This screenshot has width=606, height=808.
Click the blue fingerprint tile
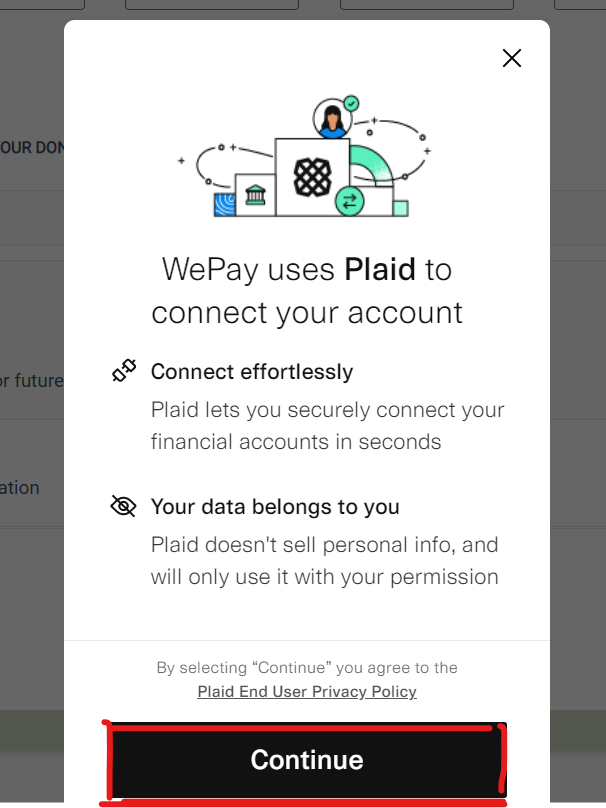point(223,205)
